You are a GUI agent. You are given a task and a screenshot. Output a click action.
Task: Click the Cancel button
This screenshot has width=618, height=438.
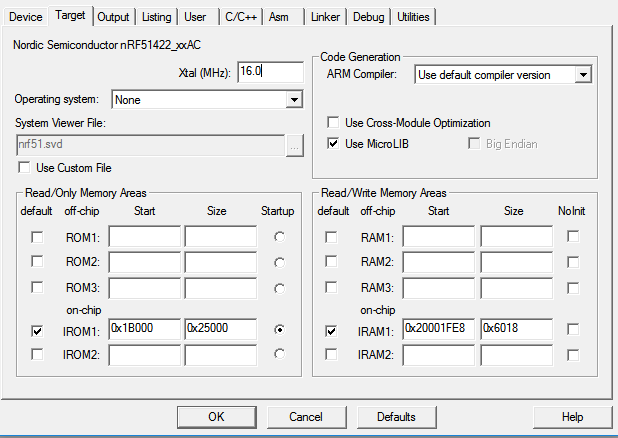pyautogui.click(x=306, y=417)
